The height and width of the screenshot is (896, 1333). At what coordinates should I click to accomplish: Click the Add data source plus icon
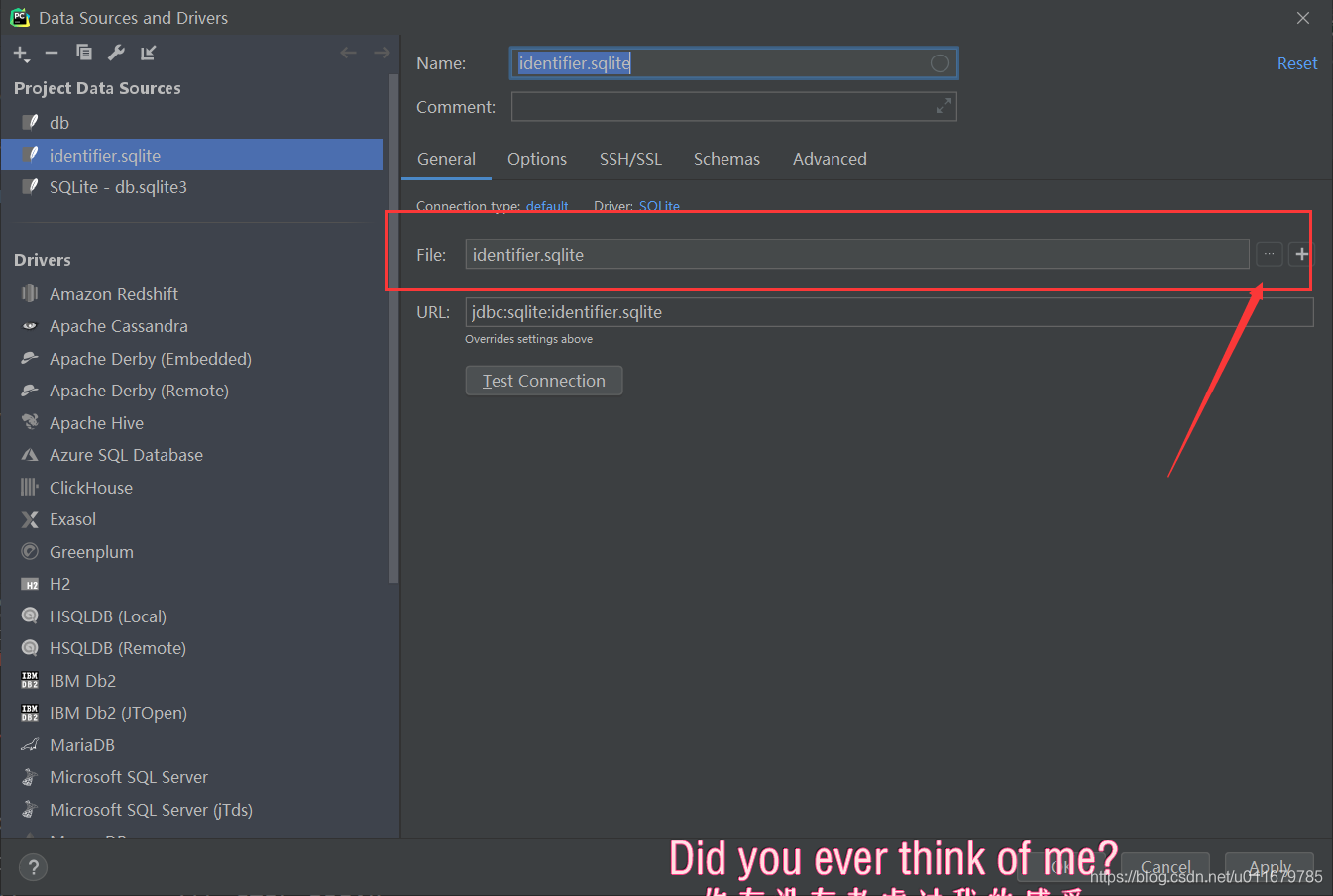tap(21, 54)
